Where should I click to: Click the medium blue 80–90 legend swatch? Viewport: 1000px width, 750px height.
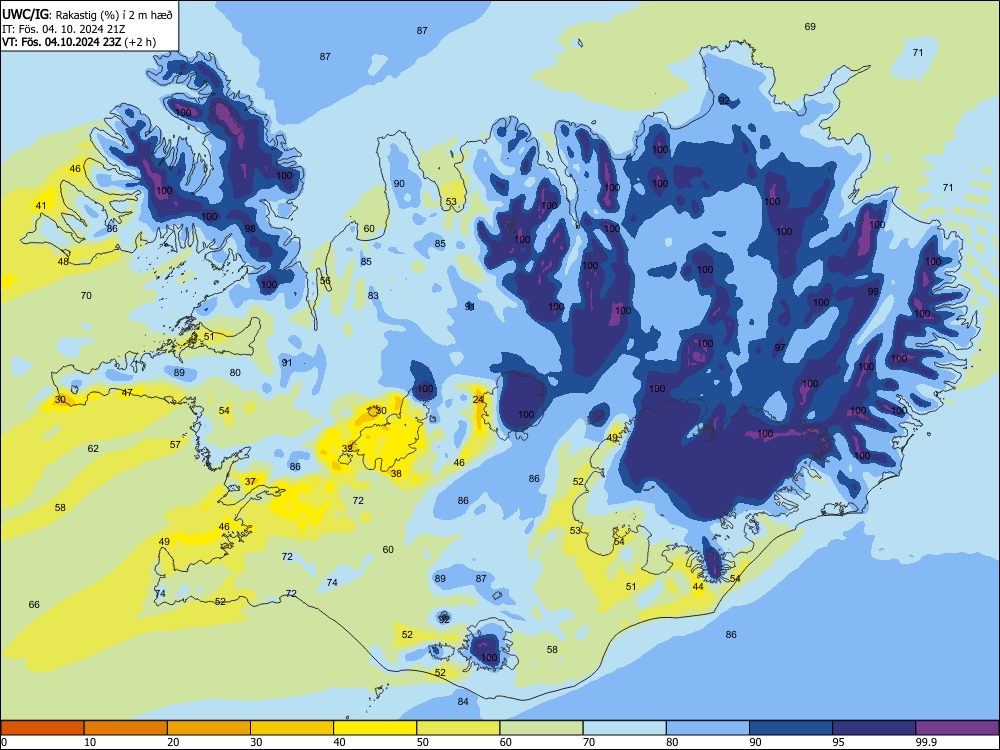708,728
